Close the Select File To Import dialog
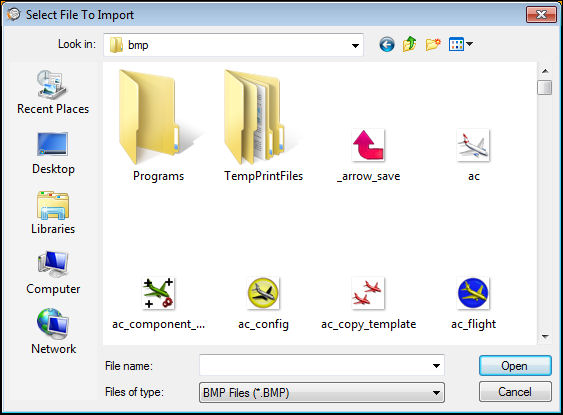This screenshot has height=415, width=563. click(x=541, y=14)
